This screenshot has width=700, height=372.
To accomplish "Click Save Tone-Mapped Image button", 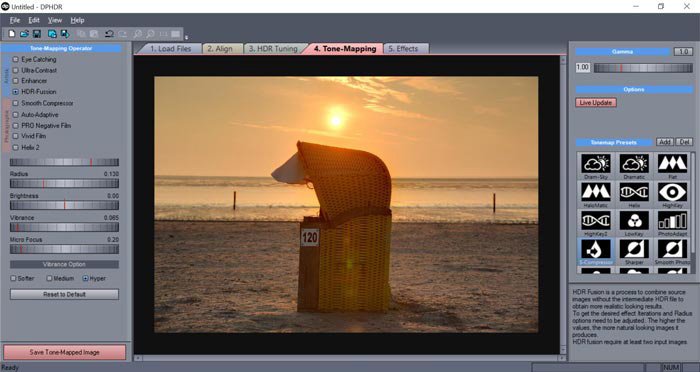I will (x=64, y=352).
